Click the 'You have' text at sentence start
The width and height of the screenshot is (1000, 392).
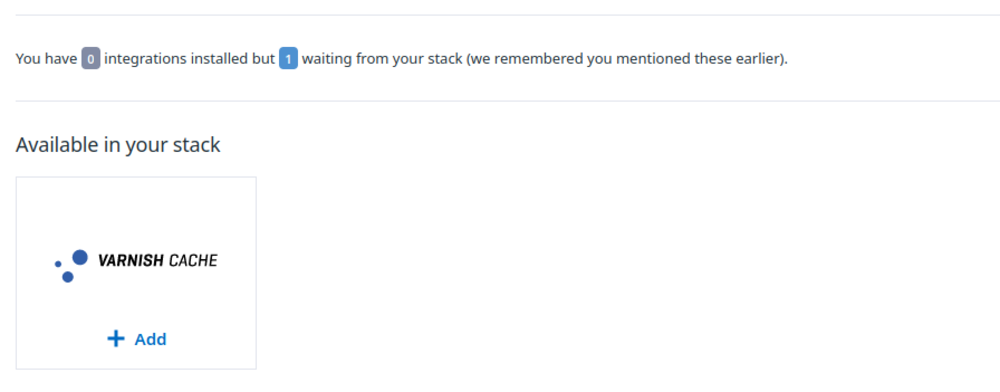[47, 59]
